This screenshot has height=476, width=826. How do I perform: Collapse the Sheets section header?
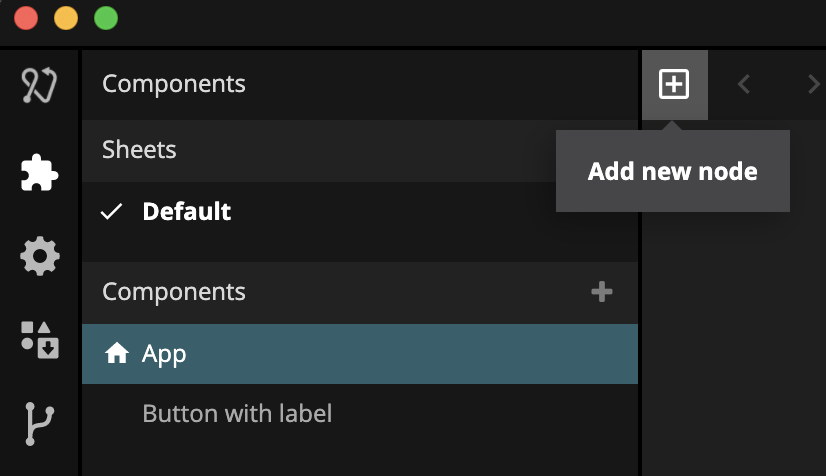[139, 150]
